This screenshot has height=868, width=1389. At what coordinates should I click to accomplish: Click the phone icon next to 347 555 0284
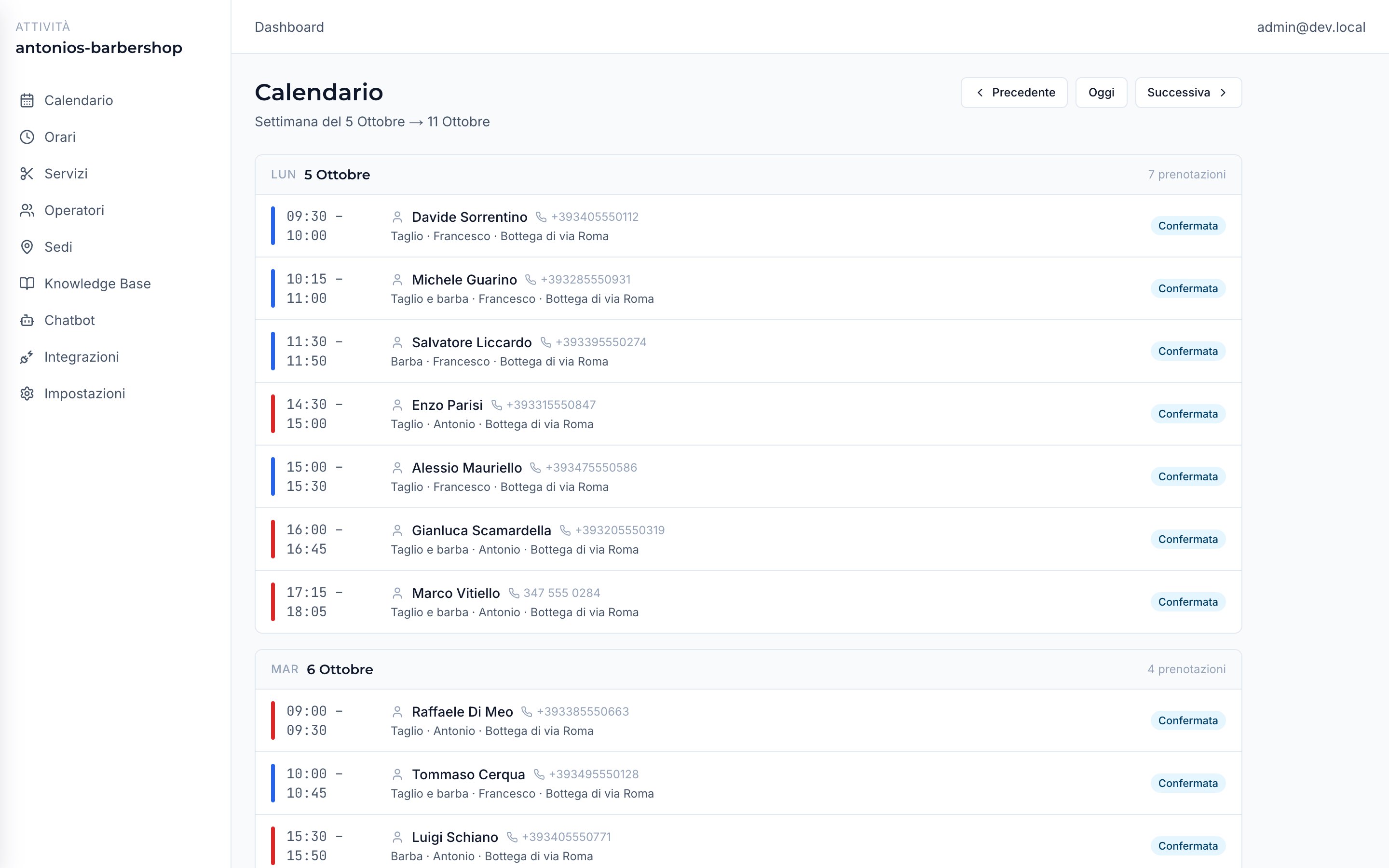tap(514, 593)
